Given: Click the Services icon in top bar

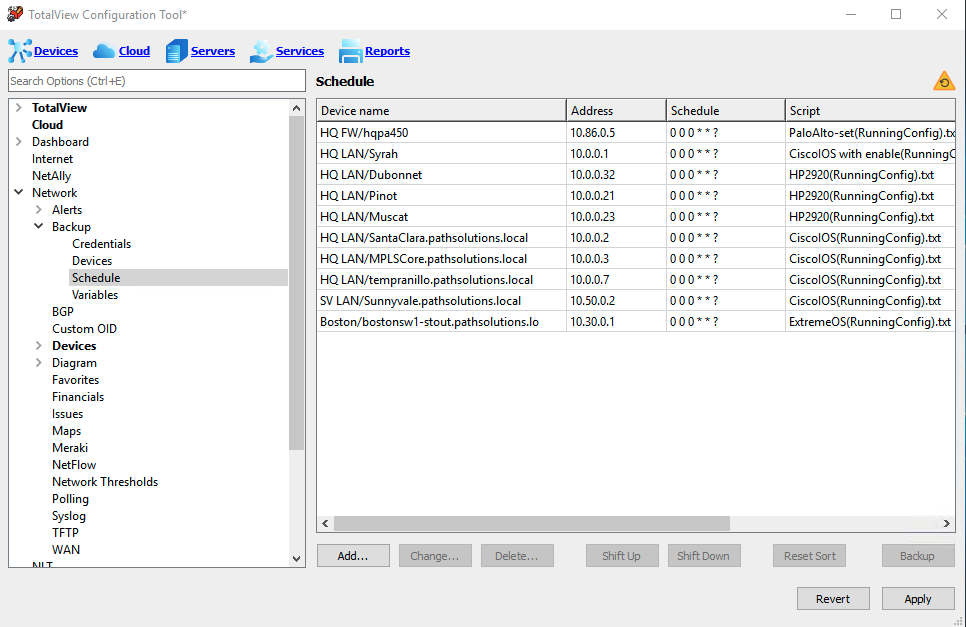Looking at the screenshot, I should pos(261,51).
